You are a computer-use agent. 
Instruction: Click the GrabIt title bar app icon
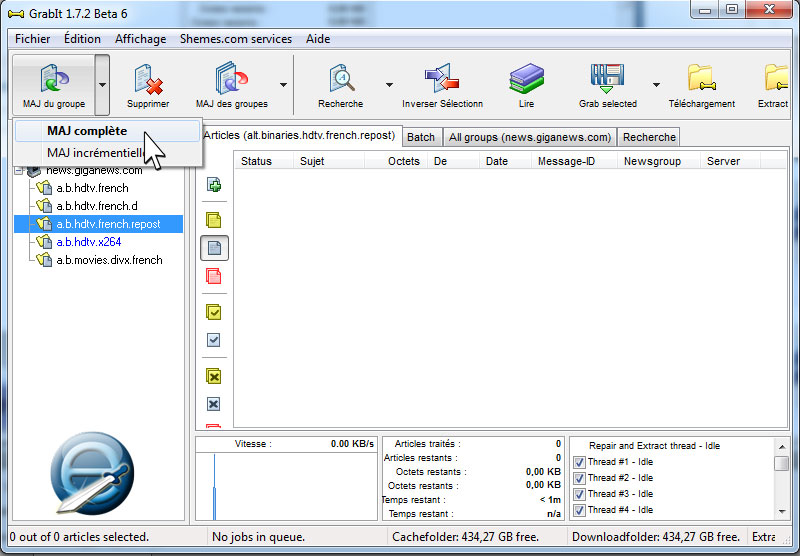(x=16, y=14)
